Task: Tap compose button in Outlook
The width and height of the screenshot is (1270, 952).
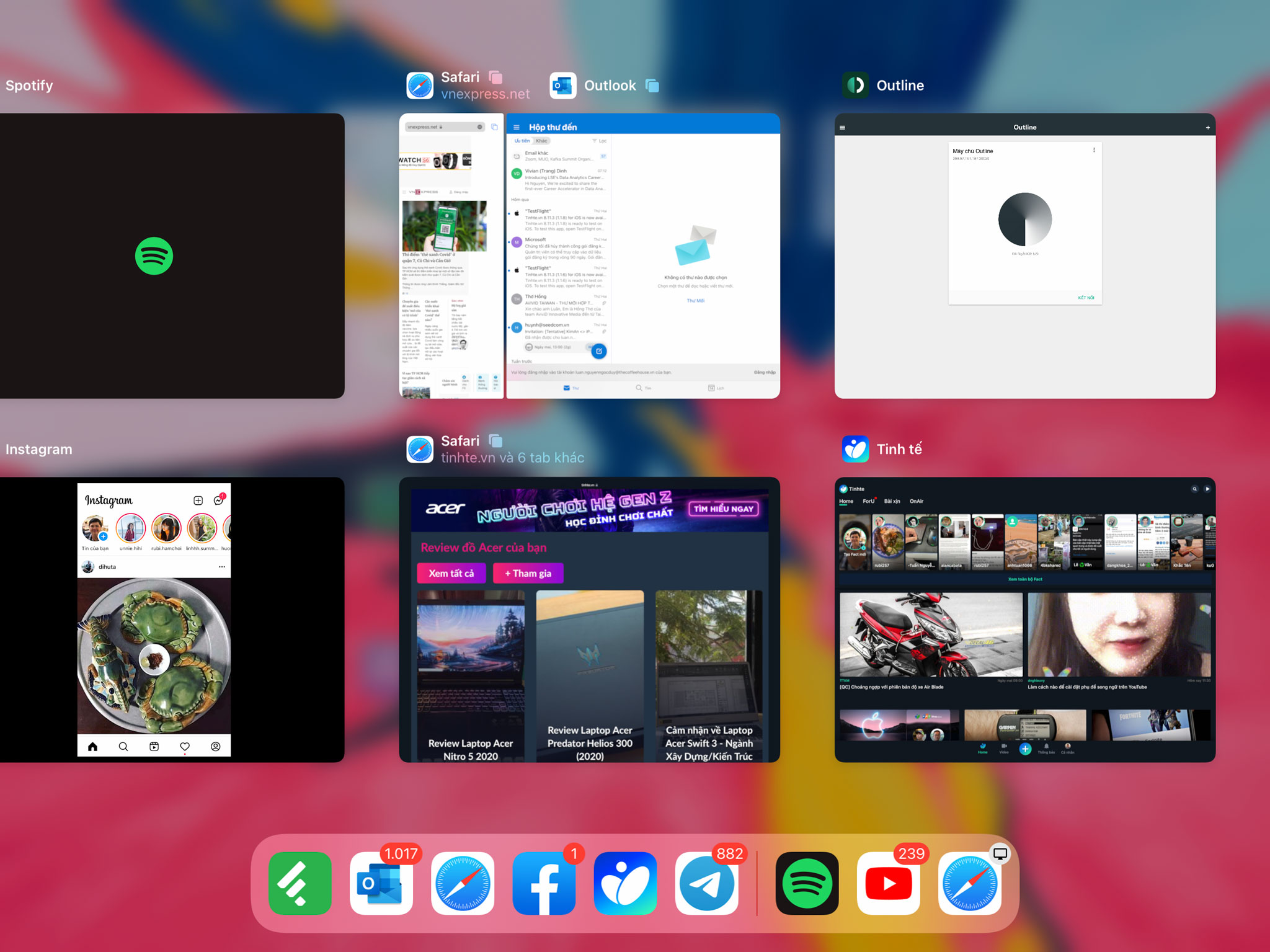Action: [598, 351]
